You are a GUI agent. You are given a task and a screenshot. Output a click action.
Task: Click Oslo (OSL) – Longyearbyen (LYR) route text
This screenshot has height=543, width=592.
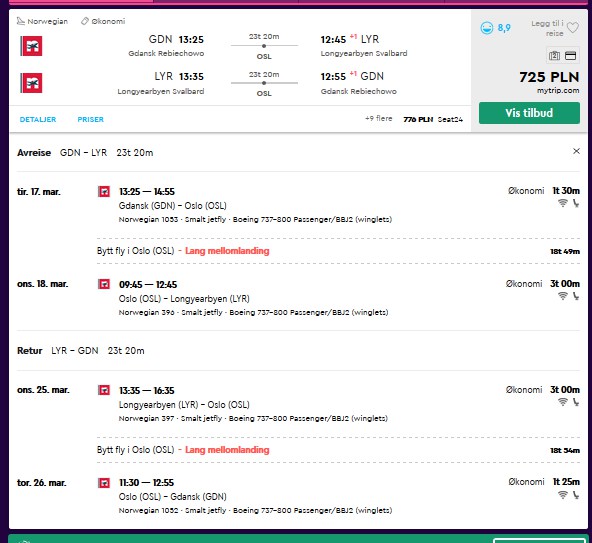(184, 299)
